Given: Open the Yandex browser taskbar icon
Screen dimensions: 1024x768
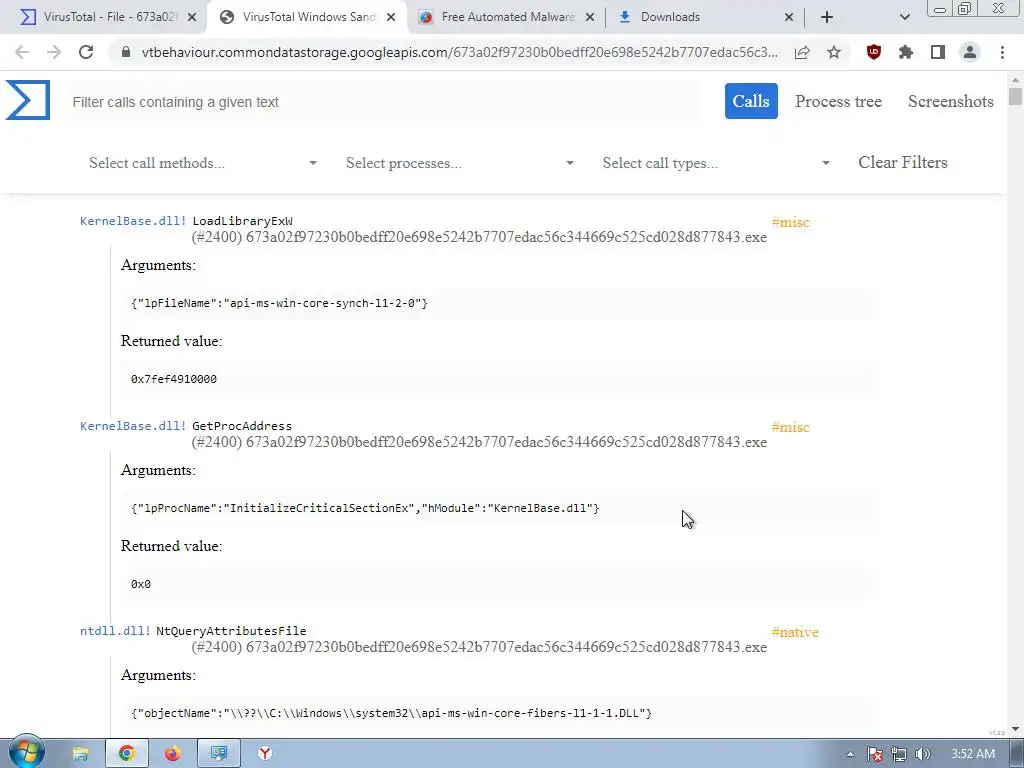Looking at the screenshot, I should click(x=264, y=754).
